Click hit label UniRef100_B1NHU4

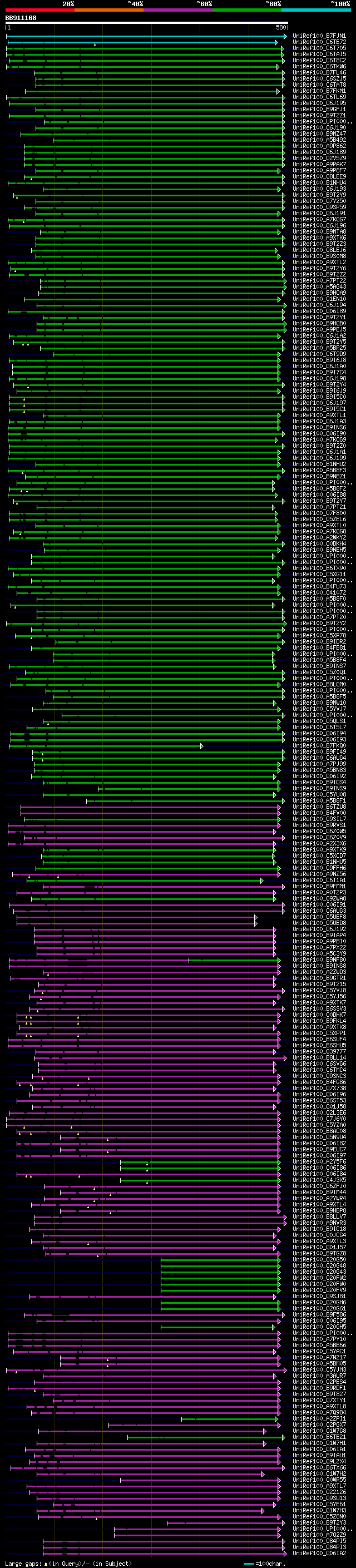click(x=319, y=182)
